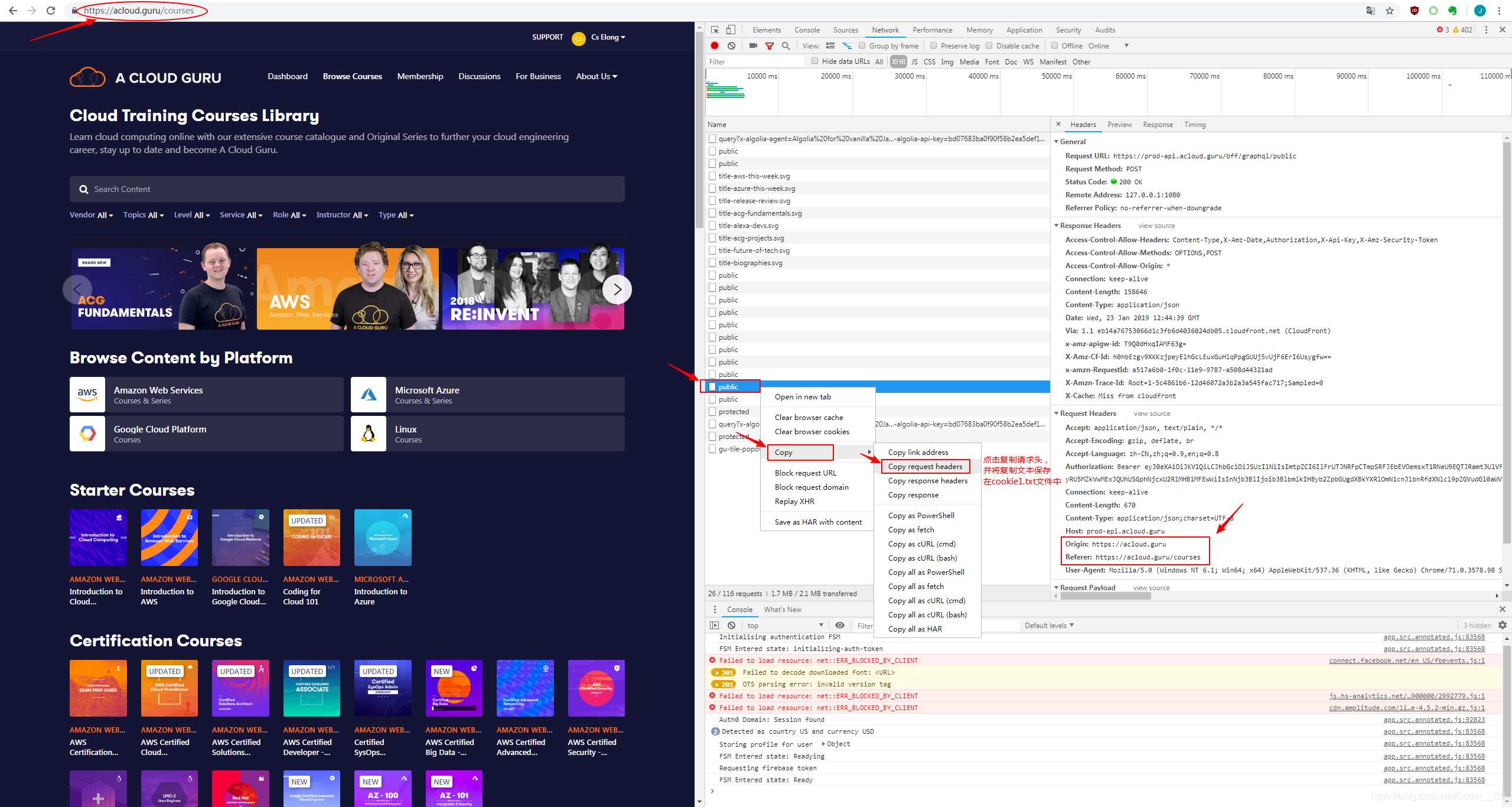1512x807 pixels.
Task: Click the network Filter input field
Action: pyautogui.click(x=755, y=61)
